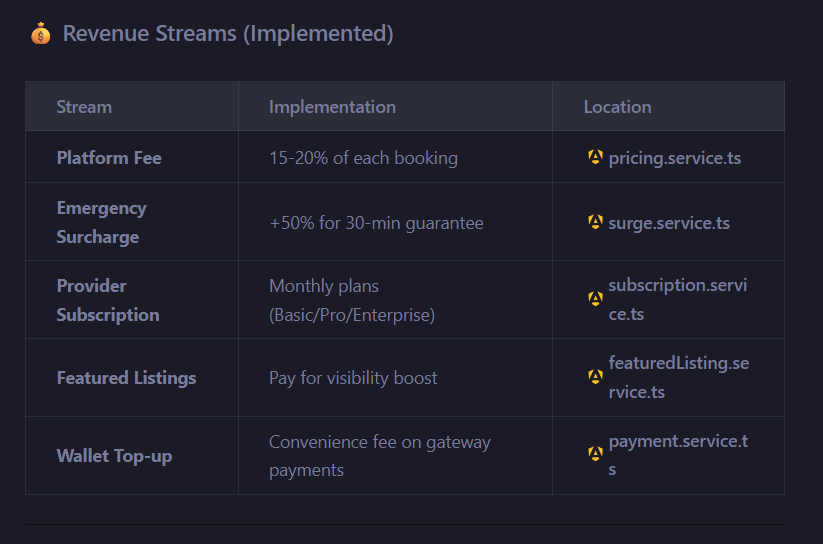823x544 pixels.
Task: Click the file icon beside subscription.service.ts
Action: 595,299
